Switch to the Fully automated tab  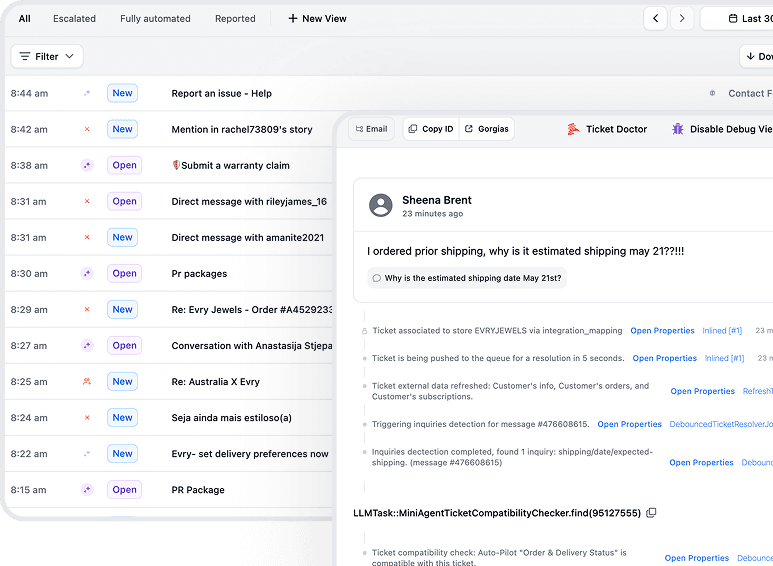click(155, 18)
